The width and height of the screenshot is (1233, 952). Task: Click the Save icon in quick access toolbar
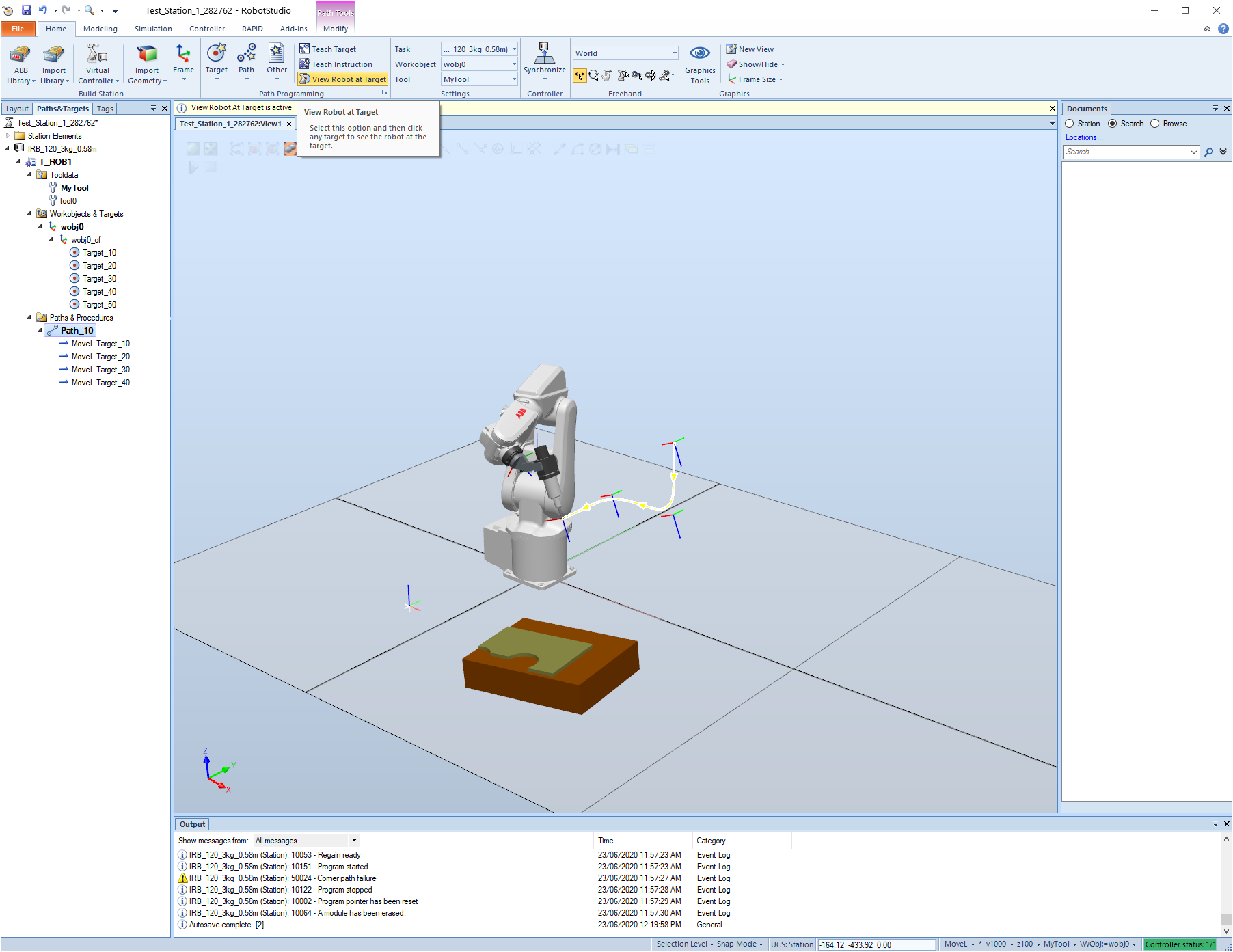[x=27, y=10]
